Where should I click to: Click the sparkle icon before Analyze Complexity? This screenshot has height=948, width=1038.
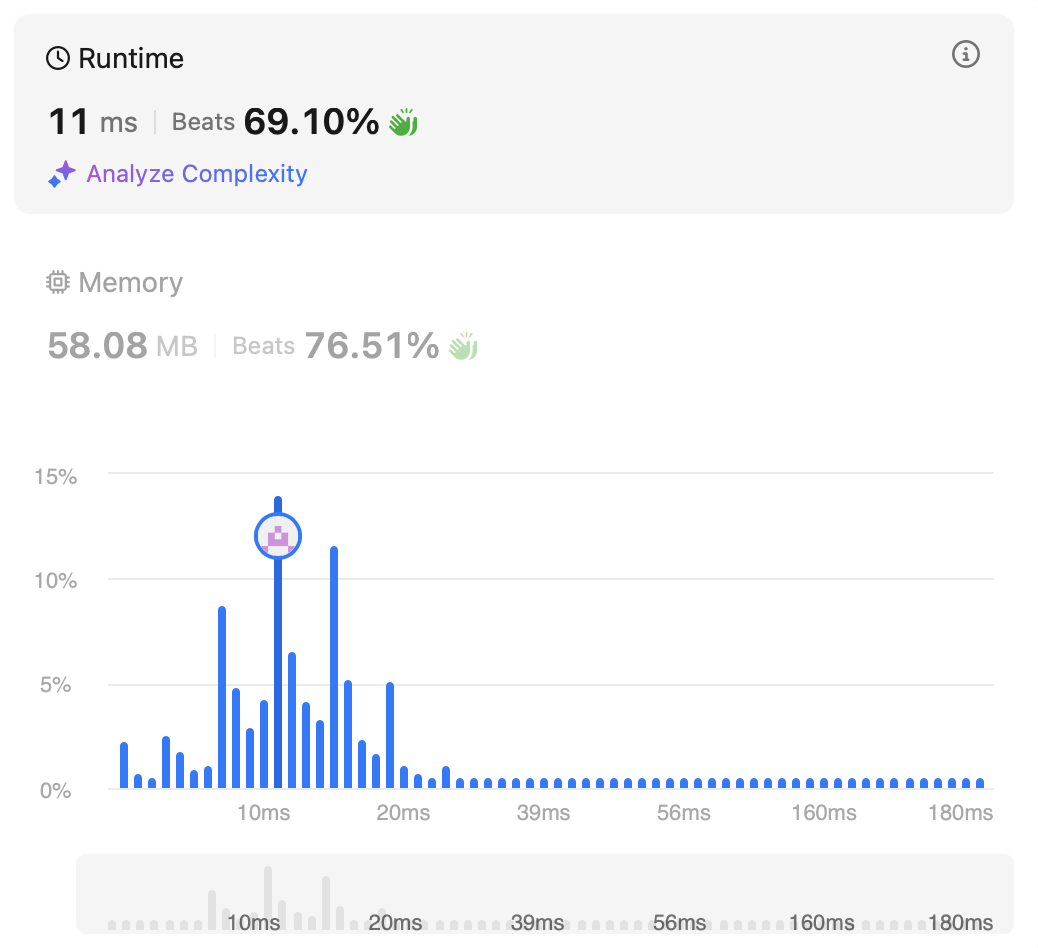coord(62,175)
